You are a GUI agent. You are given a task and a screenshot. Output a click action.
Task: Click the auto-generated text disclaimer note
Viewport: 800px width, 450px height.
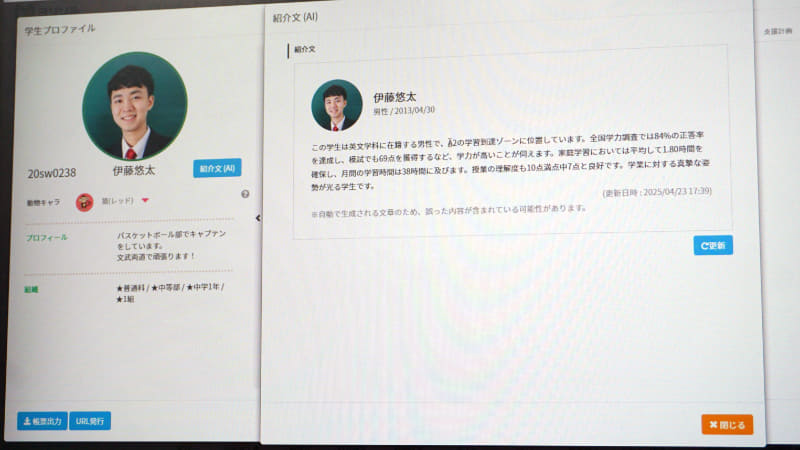[x=449, y=211]
